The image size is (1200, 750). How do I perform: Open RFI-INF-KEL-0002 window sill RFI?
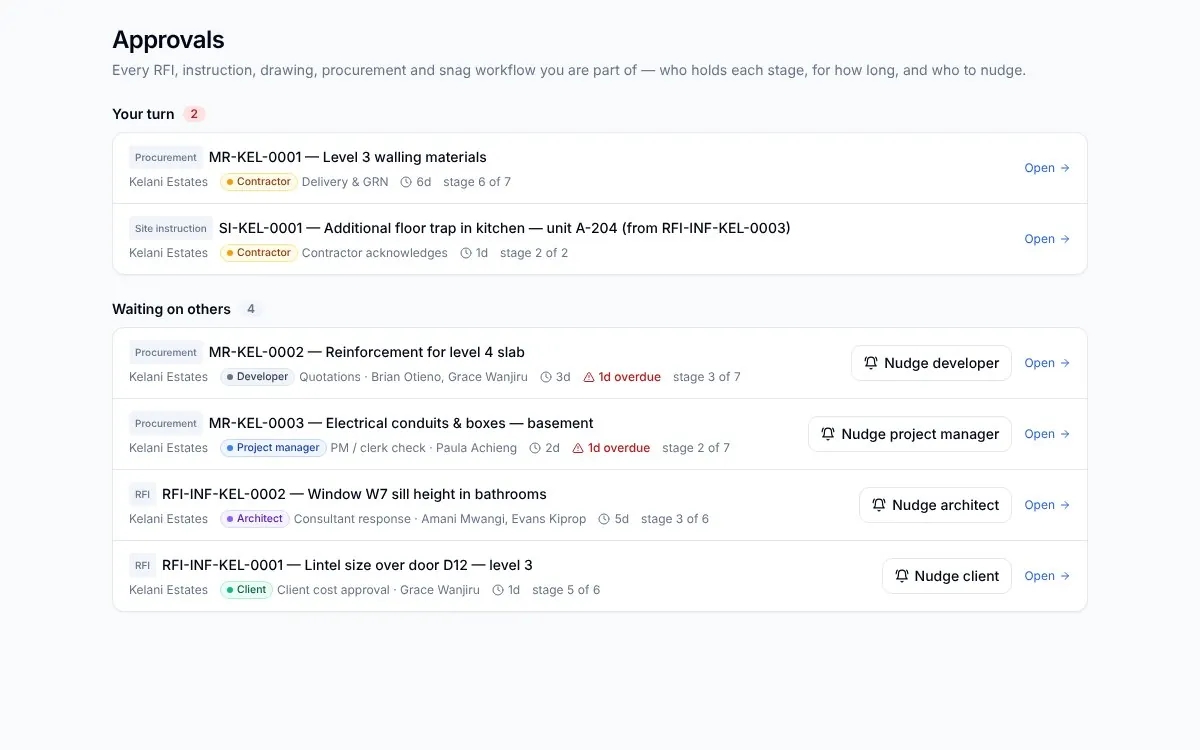1047,505
